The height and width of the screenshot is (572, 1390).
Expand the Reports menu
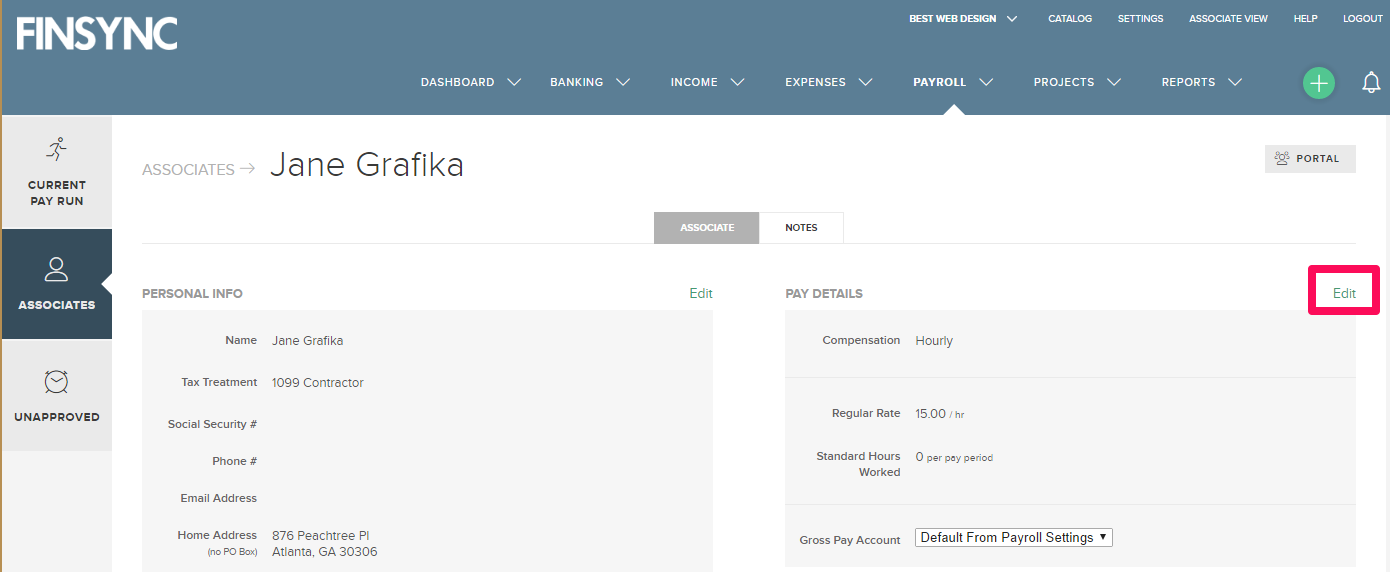point(1201,82)
